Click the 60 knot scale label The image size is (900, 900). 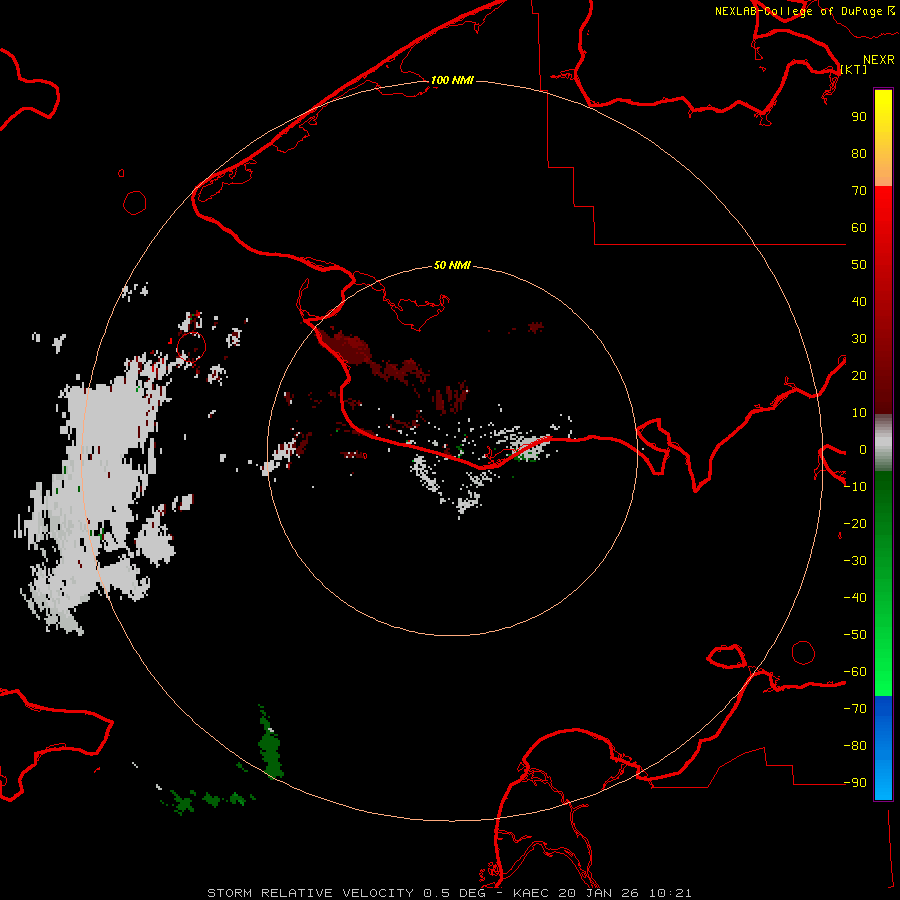pos(859,227)
